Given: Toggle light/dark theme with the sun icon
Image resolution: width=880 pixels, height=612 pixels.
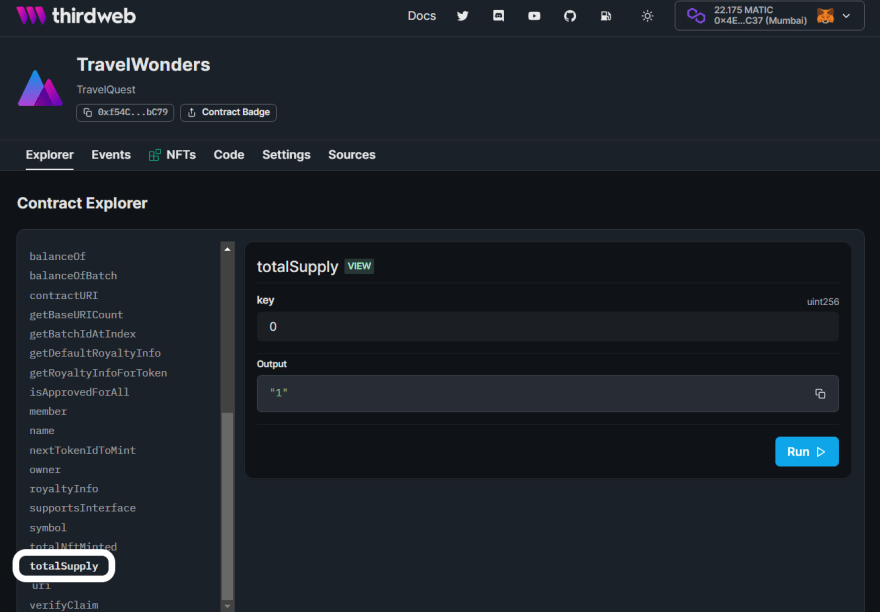Looking at the screenshot, I should pyautogui.click(x=648, y=16).
